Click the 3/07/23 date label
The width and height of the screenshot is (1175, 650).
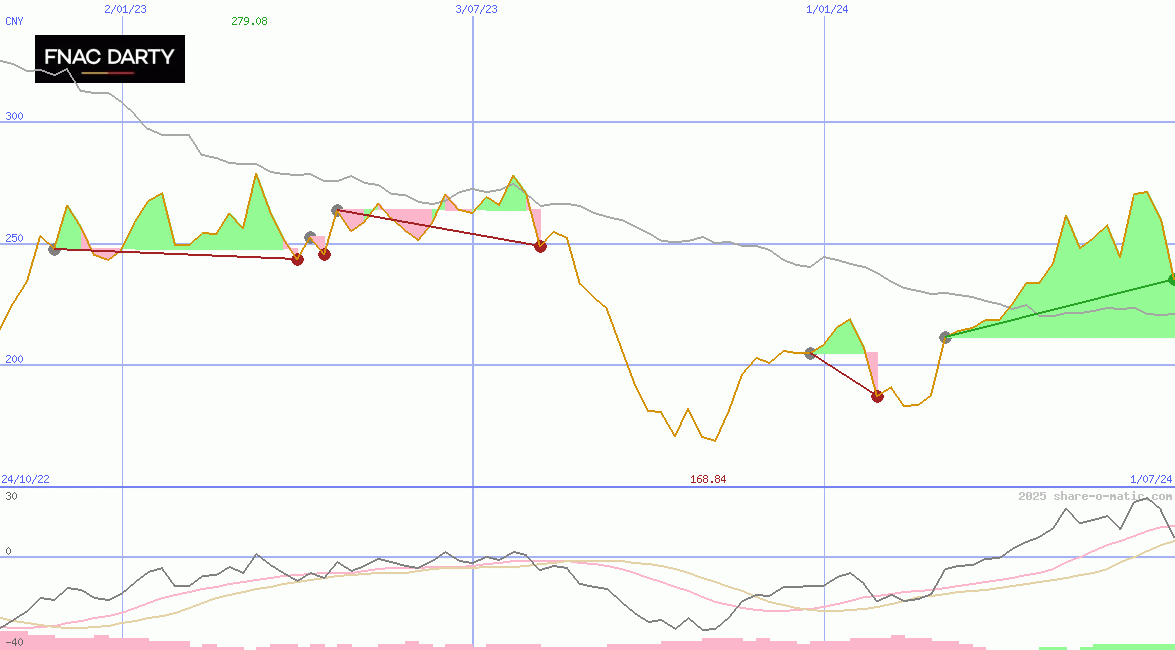pos(476,9)
